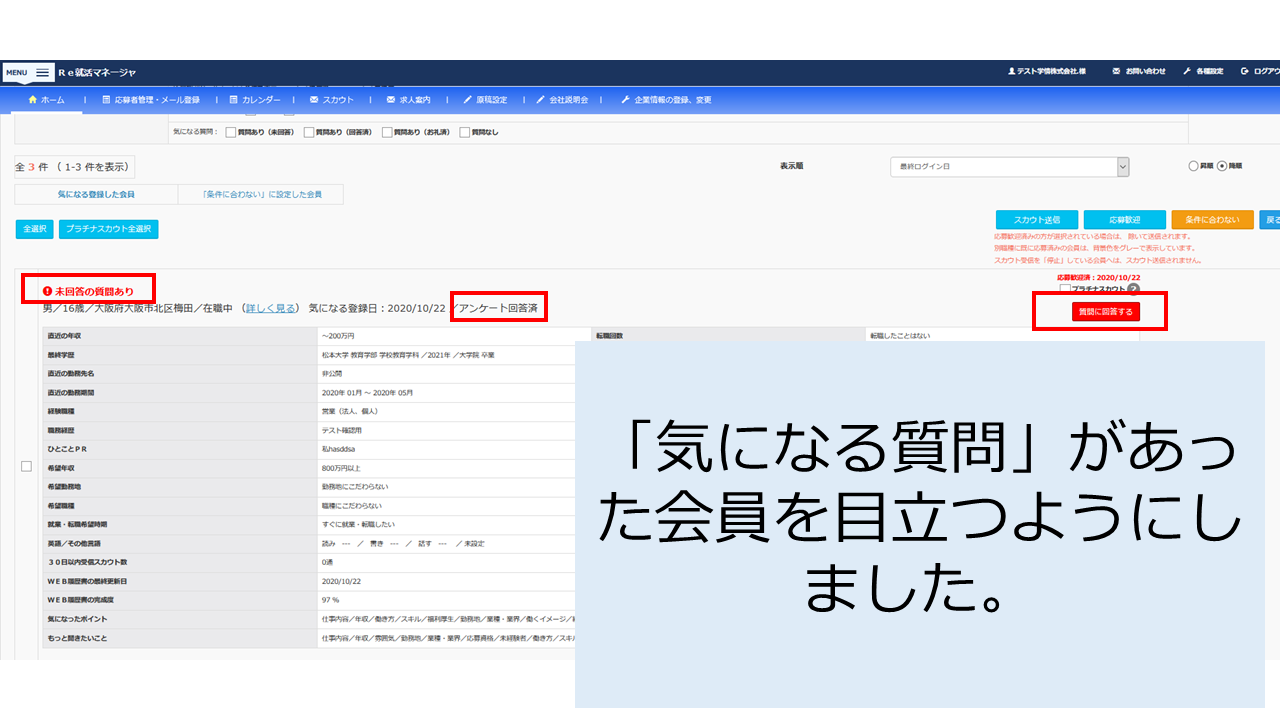Open the 原稿設定 menu item
This screenshot has height=720, width=1280.
pyautogui.click(x=485, y=100)
